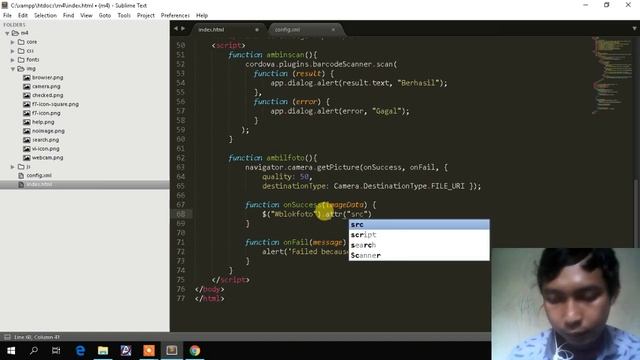This screenshot has width=640, height=360.
Task: Open checked.png in sidebar
Action: [x=47, y=96]
